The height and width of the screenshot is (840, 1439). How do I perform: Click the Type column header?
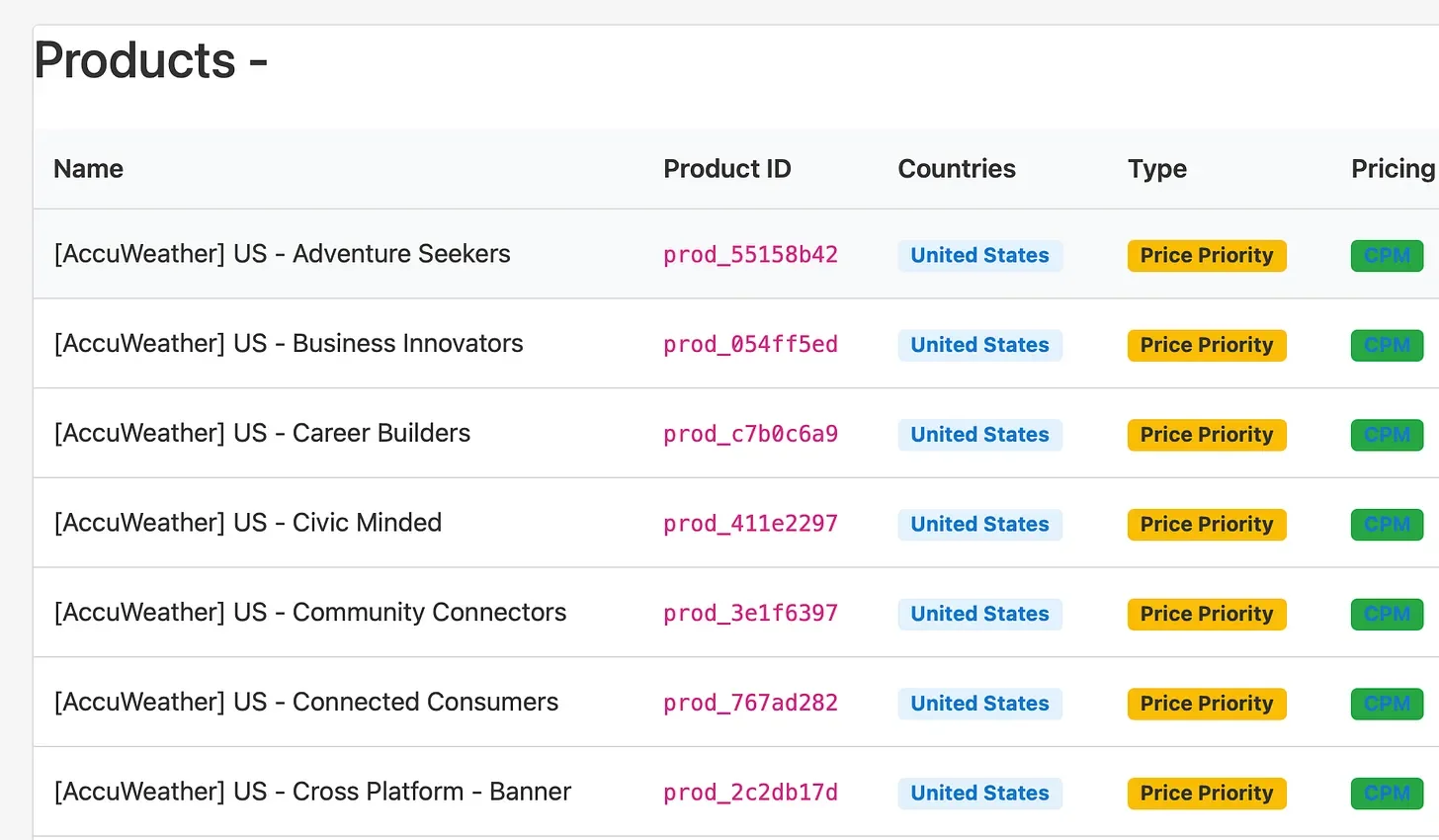point(1156,169)
